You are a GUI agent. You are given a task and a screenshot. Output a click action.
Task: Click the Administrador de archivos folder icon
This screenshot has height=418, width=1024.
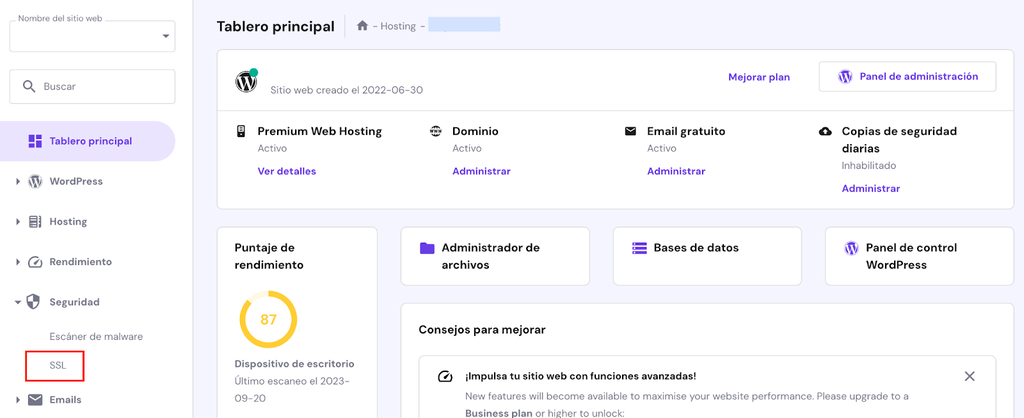click(427, 248)
